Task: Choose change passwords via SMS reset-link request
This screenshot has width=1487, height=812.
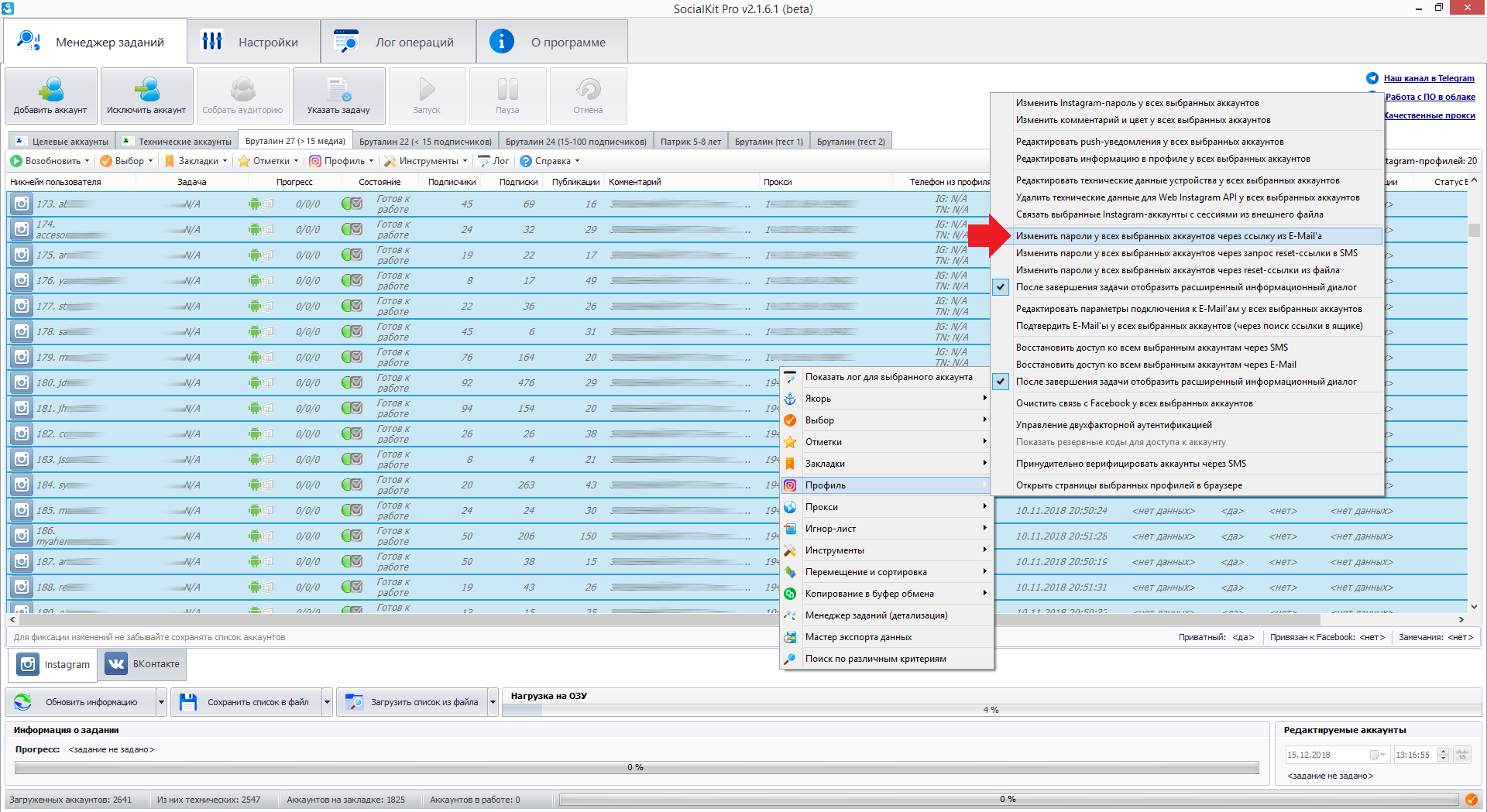Action: 1187,253
